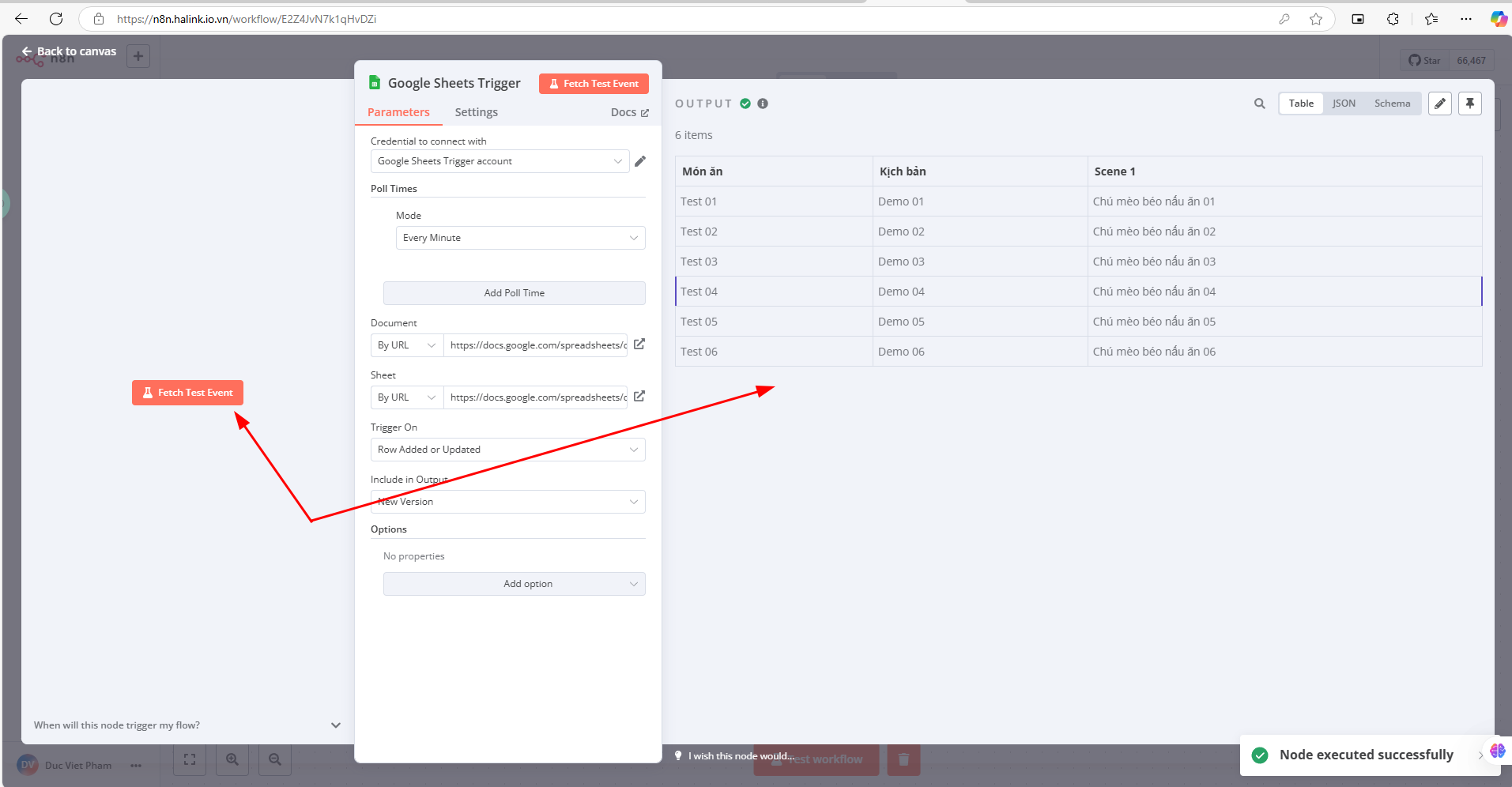The image size is (1512, 787).
Task: Open Sheet external link icon
Action: (x=639, y=396)
